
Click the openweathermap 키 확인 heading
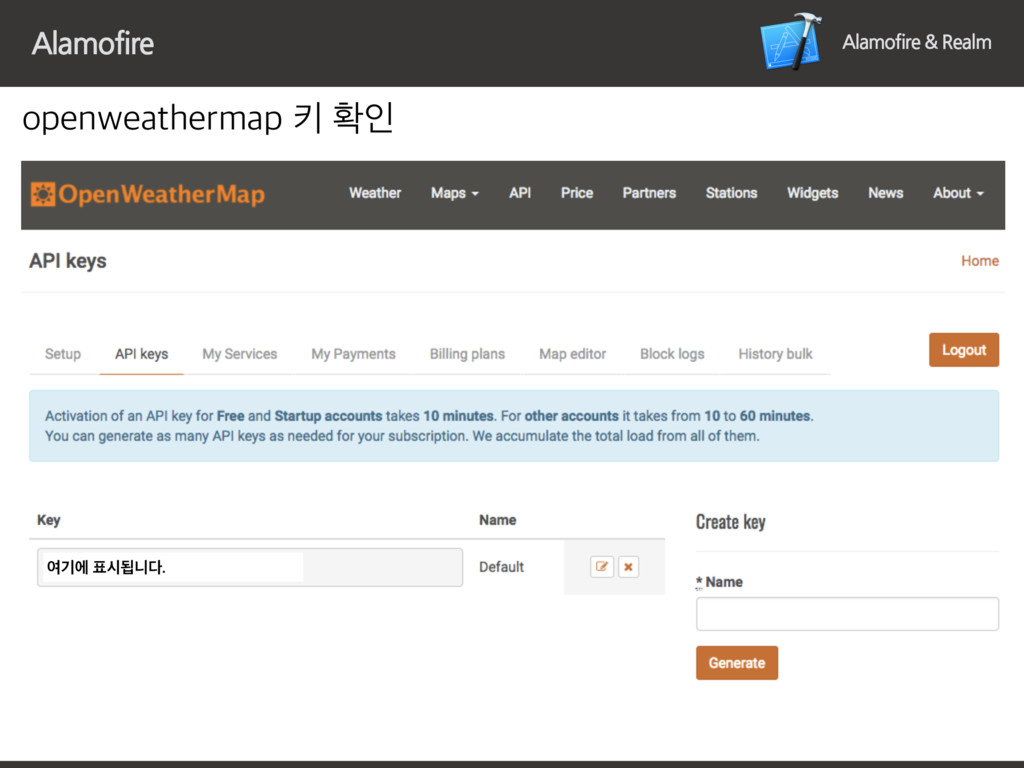[208, 118]
